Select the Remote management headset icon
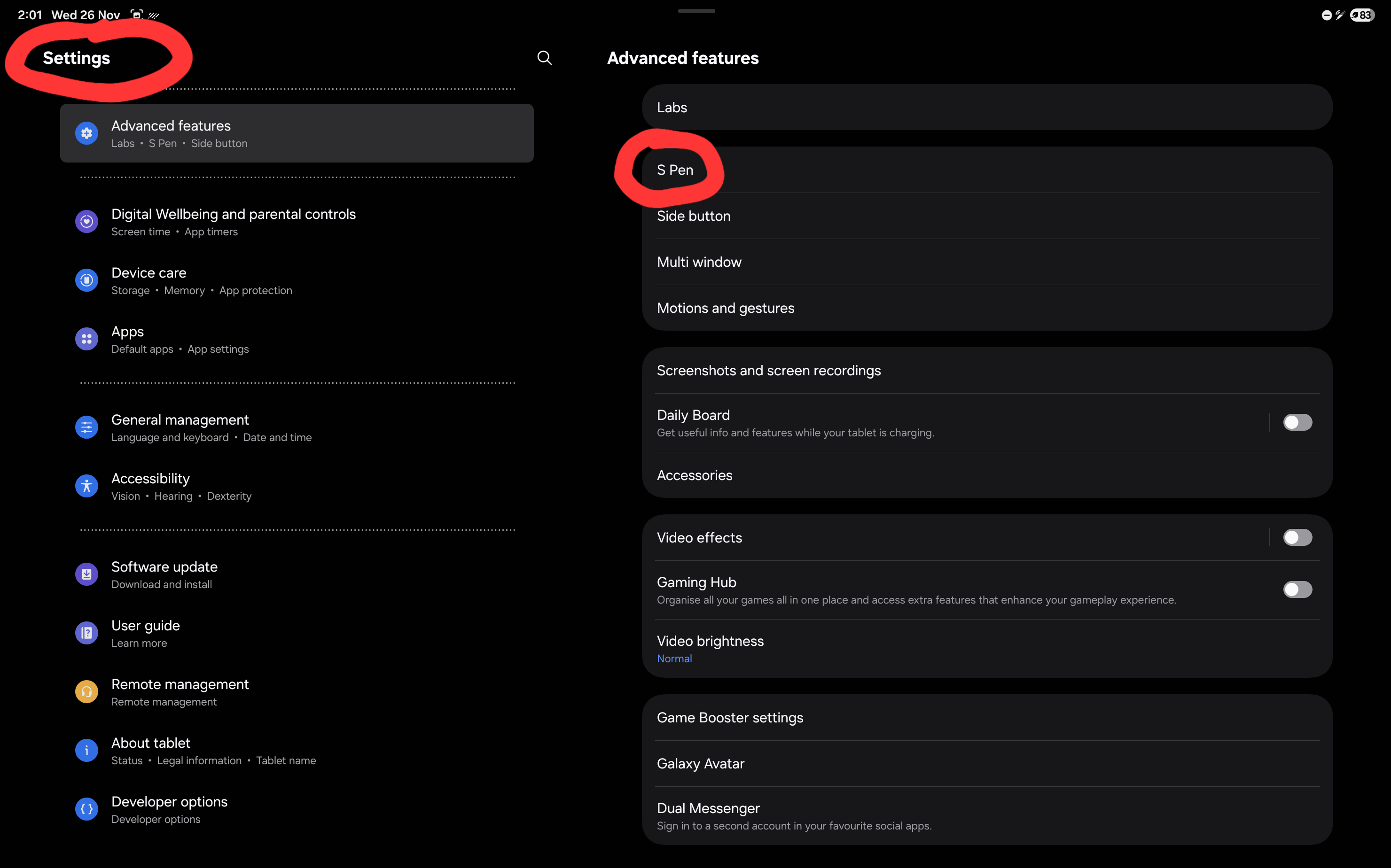This screenshot has width=1391, height=868. click(x=86, y=692)
